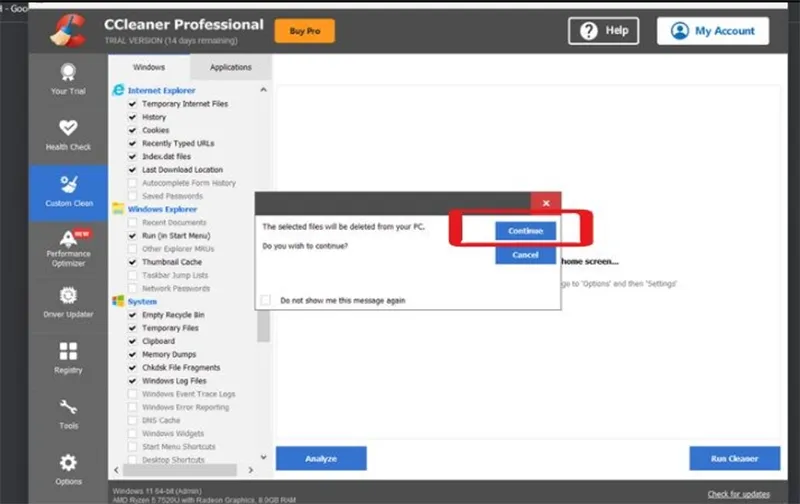
Task: Check Windows Event Trace Logs
Action: [132, 394]
